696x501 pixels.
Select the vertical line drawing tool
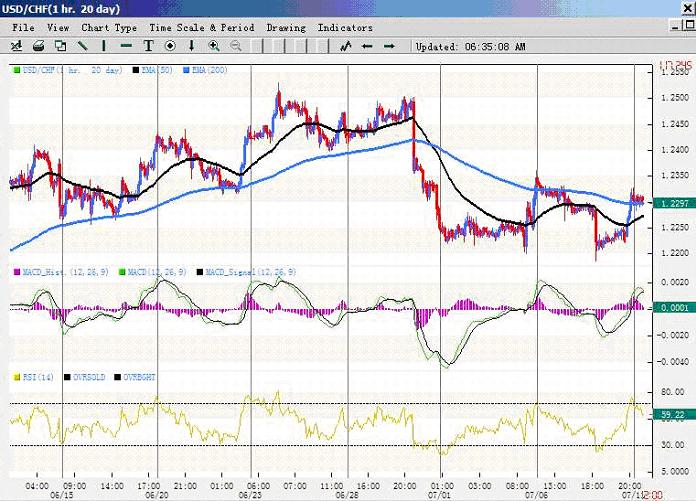(x=104, y=46)
